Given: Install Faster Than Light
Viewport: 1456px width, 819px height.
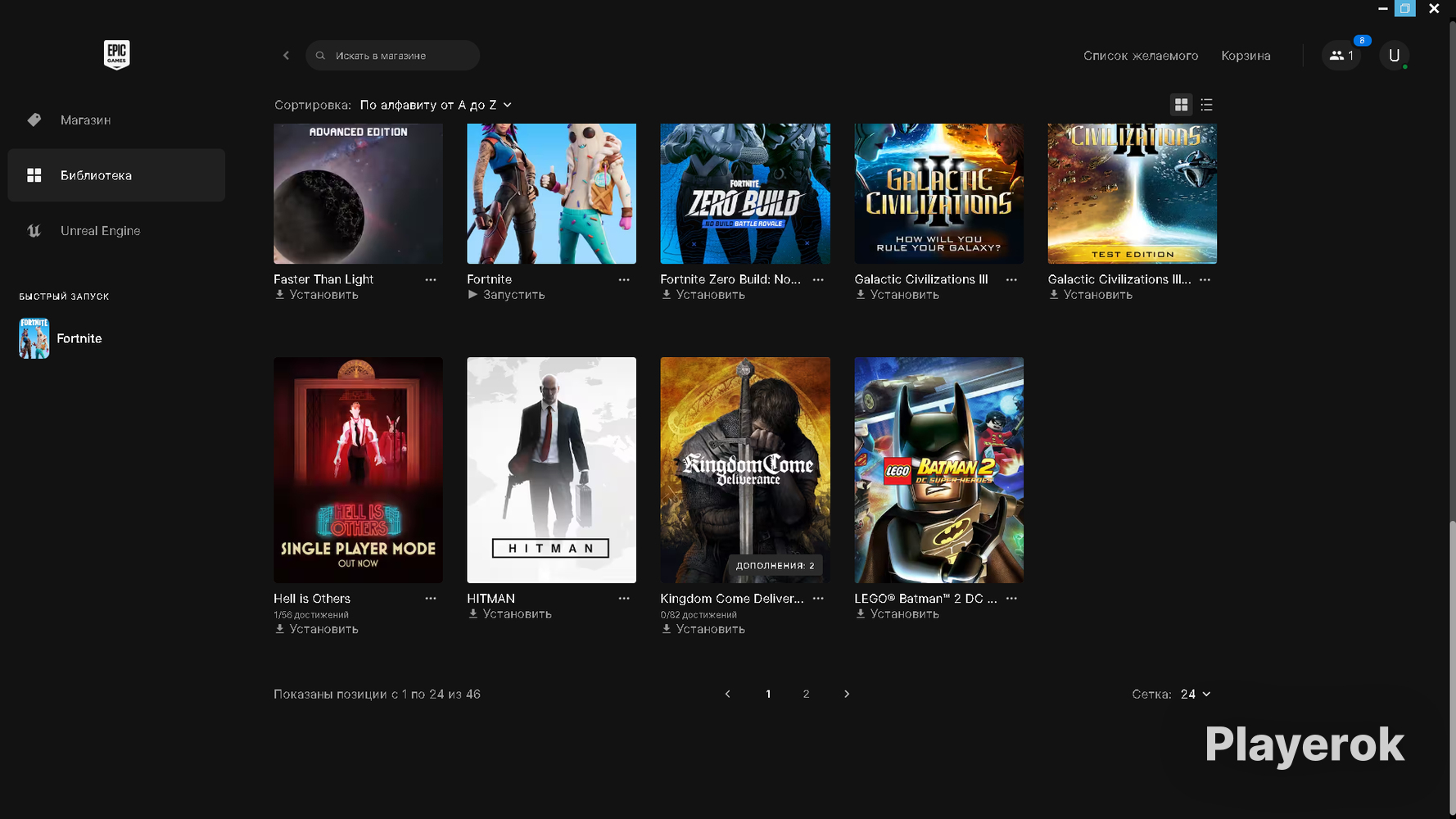Looking at the screenshot, I should tap(316, 295).
